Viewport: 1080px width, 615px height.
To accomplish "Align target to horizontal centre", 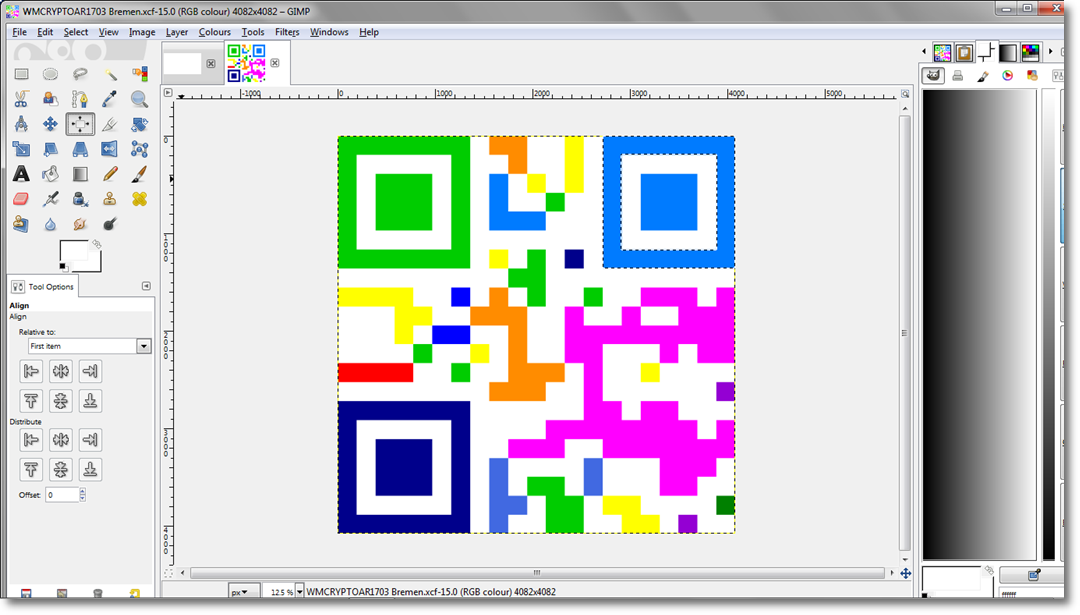I will pyautogui.click(x=61, y=371).
